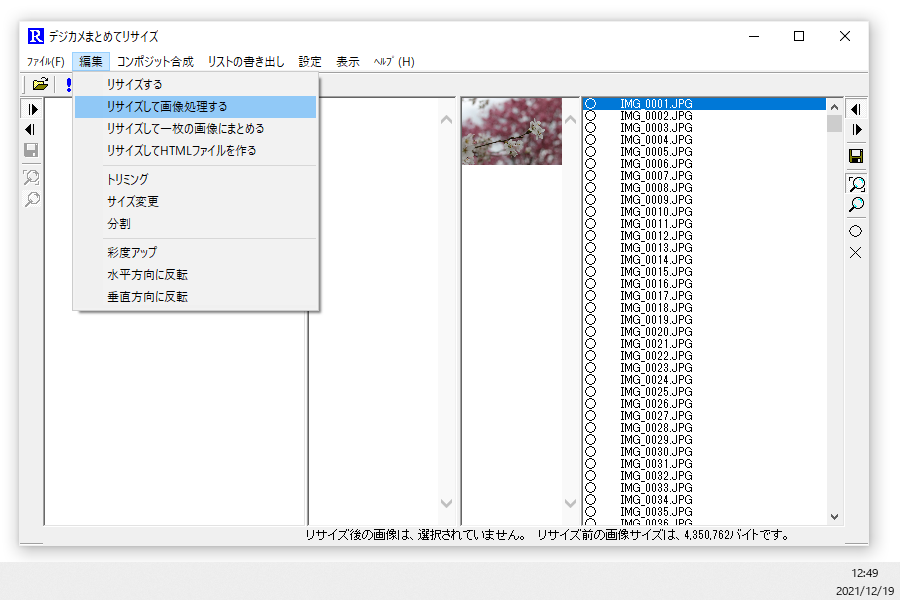Select 水平方向に反転 menu entry

tap(195, 274)
